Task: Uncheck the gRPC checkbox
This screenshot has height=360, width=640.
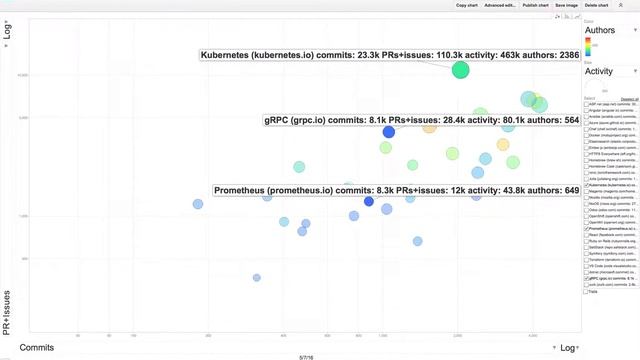Action: coord(587,278)
